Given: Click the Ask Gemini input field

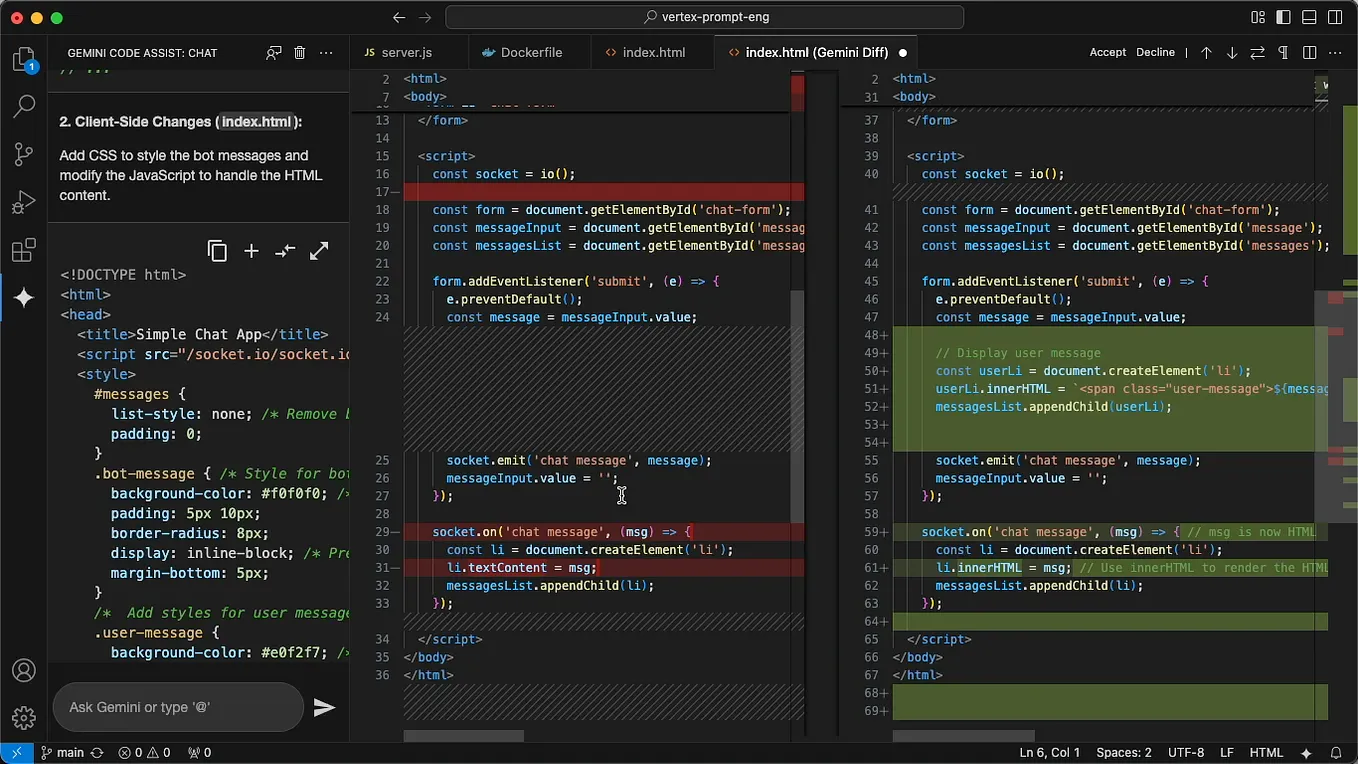Looking at the screenshot, I should (178, 707).
